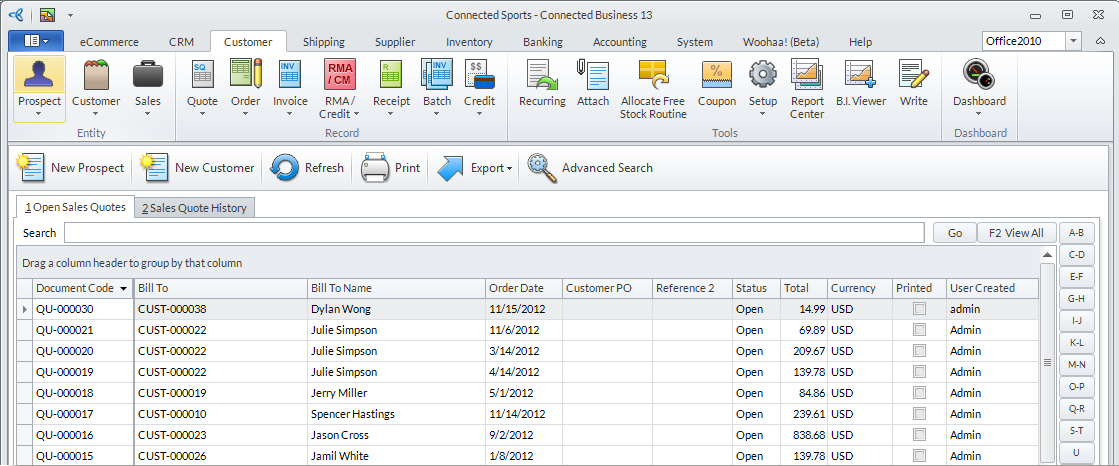Toggle the Printed checkbox for QU-000021
Viewport: 1119px width, 466px height.
(919, 331)
